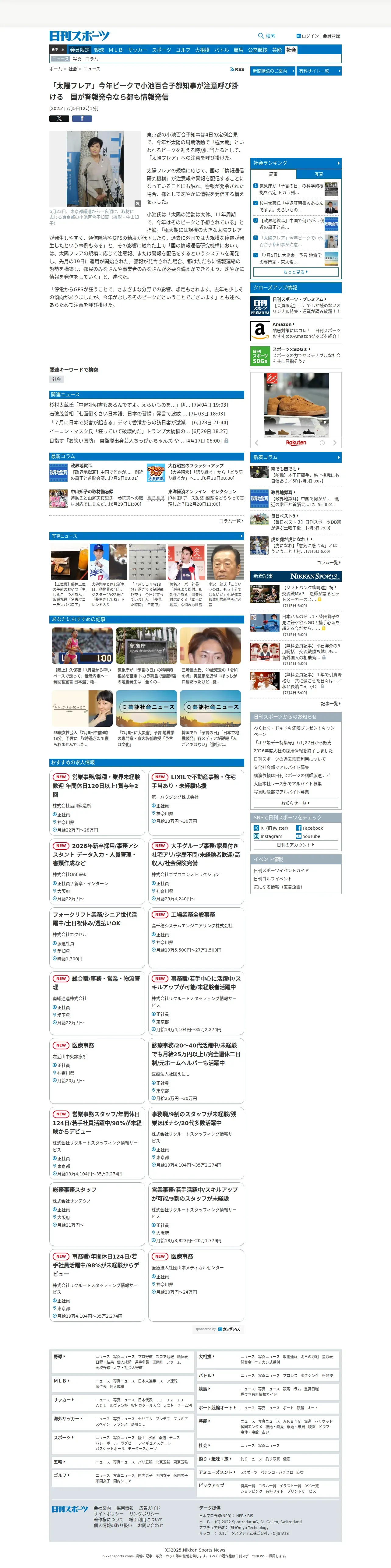Open Facebook SNS icon in sidebar
Viewport: 391px width, 1568px height.
click(298, 828)
